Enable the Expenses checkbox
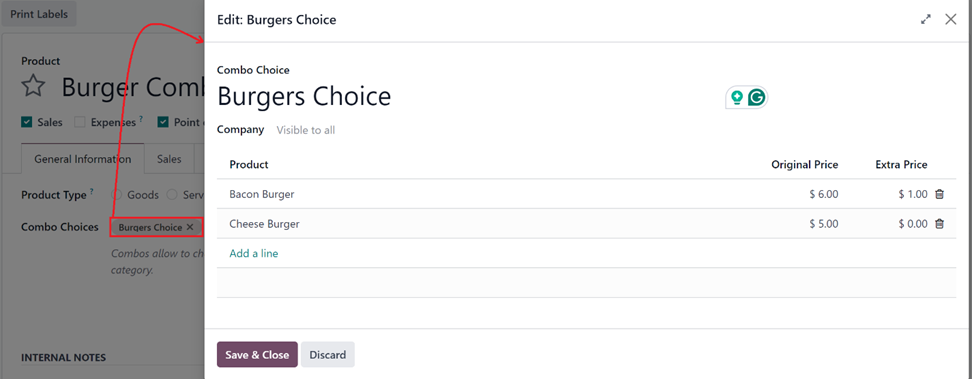Screen dimensions: 972x379 pos(79,122)
